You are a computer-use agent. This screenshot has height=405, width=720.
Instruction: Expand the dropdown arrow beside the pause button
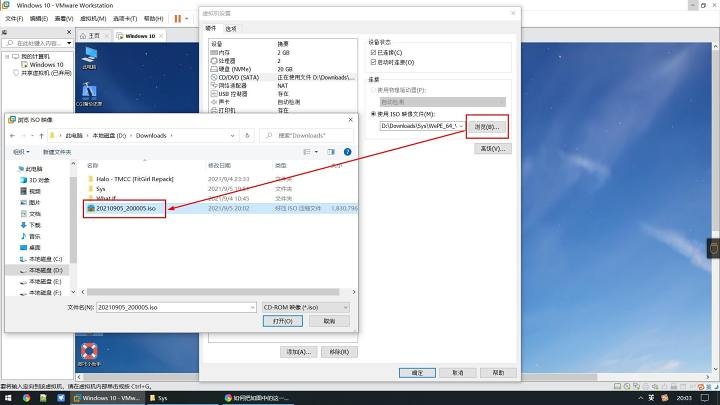(186, 19)
